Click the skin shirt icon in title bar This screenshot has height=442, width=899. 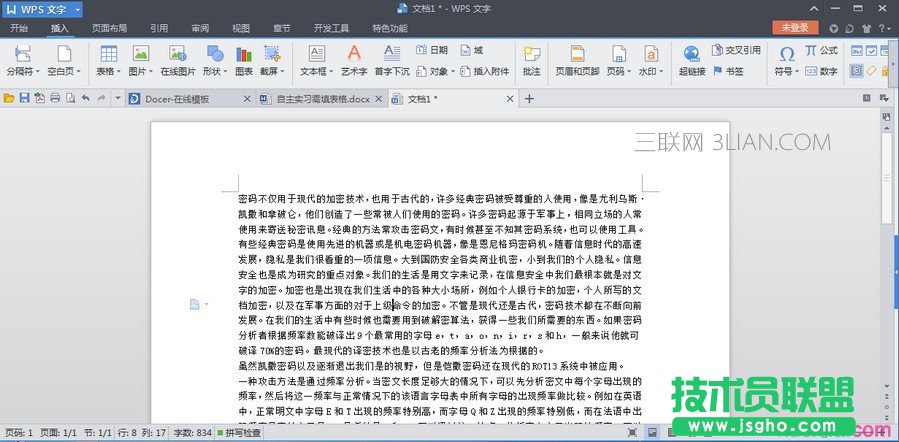tap(866, 28)
